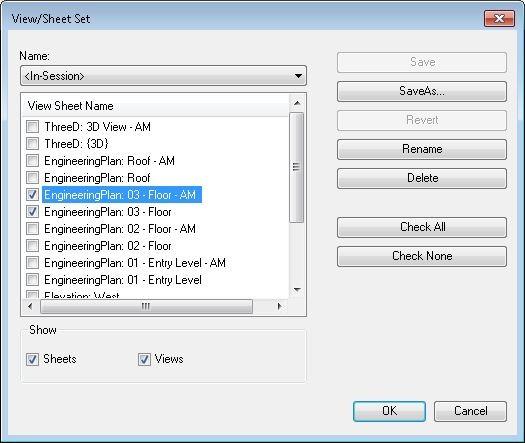
Task: Click the list's scroll down arrow
Action: point(297,290)
